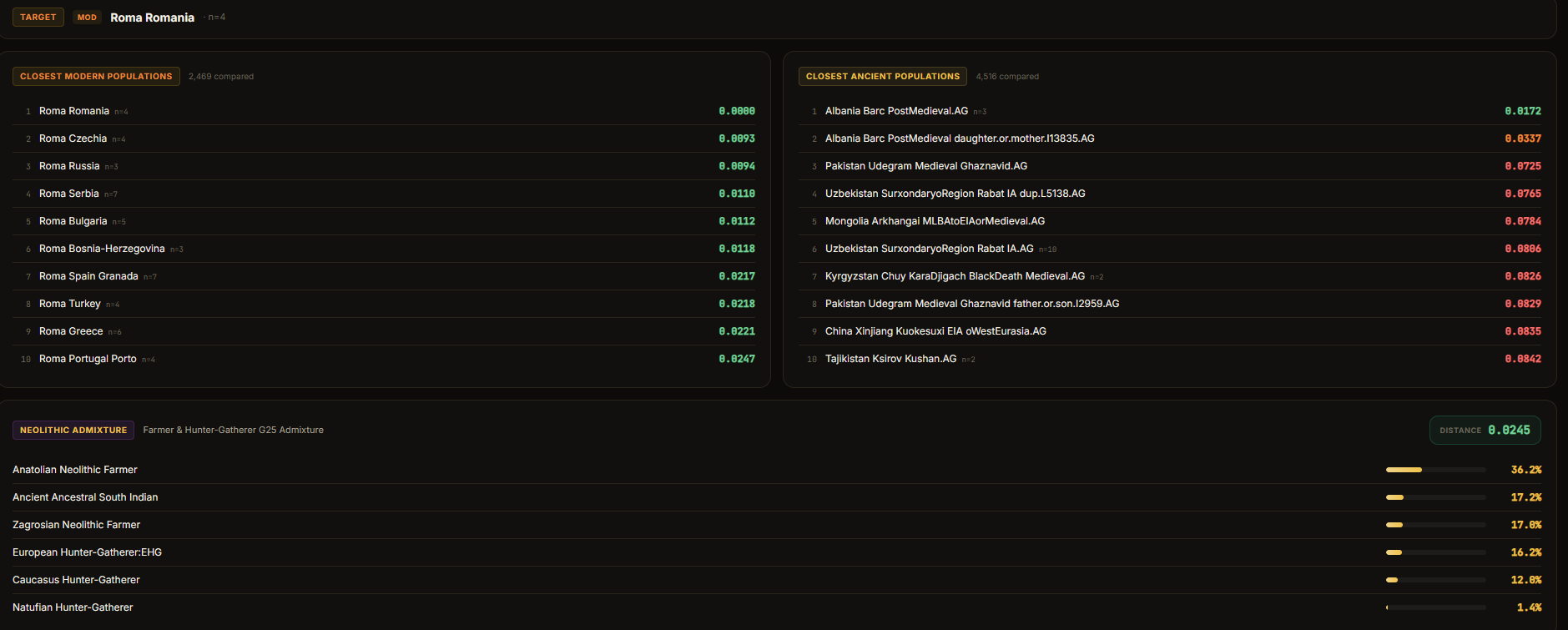Select Pakistan Udegram Medieval Ghaznavid.AG row

click(1170, 166)
